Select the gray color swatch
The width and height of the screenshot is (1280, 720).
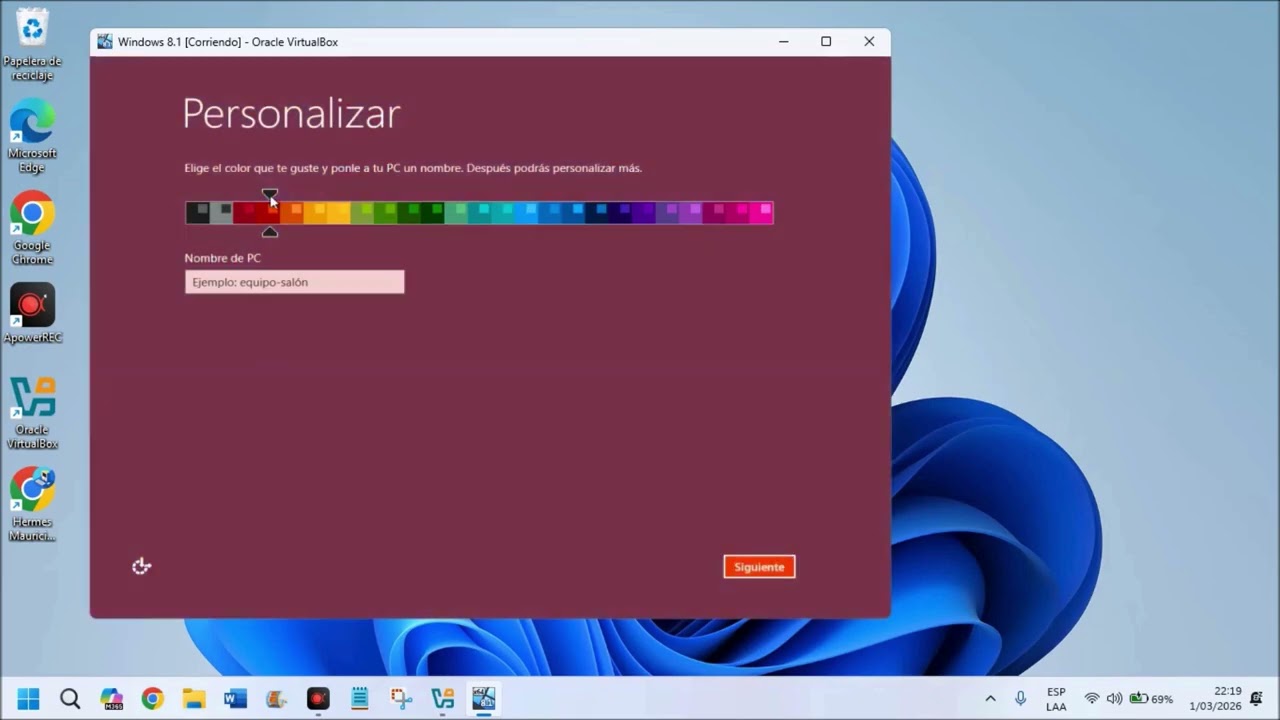click(221, 212)
